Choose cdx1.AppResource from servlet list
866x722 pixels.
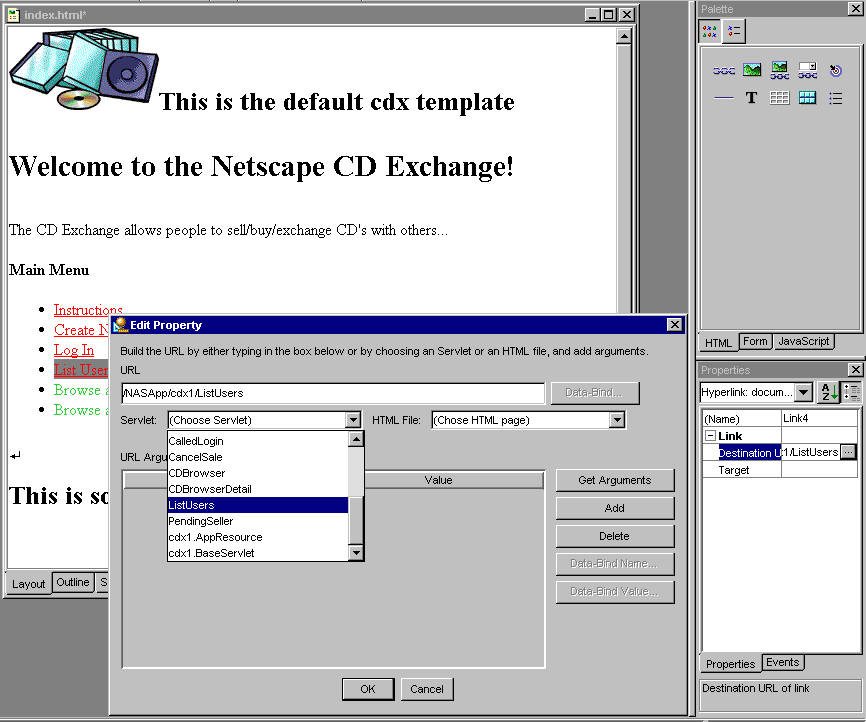click(258, 537)
